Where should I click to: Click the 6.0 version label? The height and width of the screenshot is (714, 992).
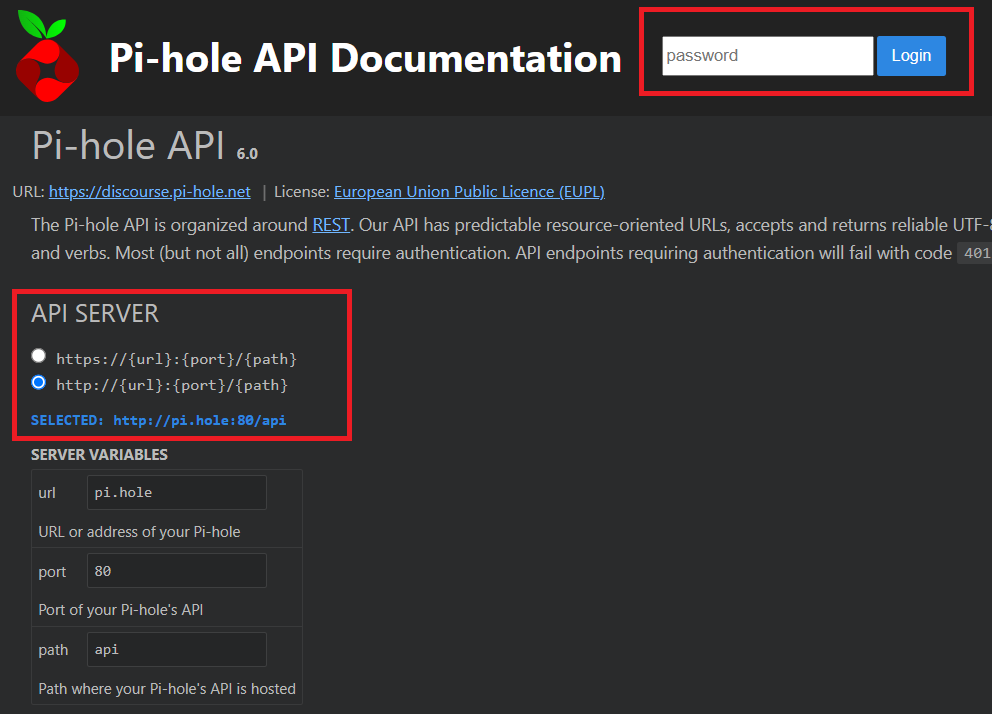247,154
